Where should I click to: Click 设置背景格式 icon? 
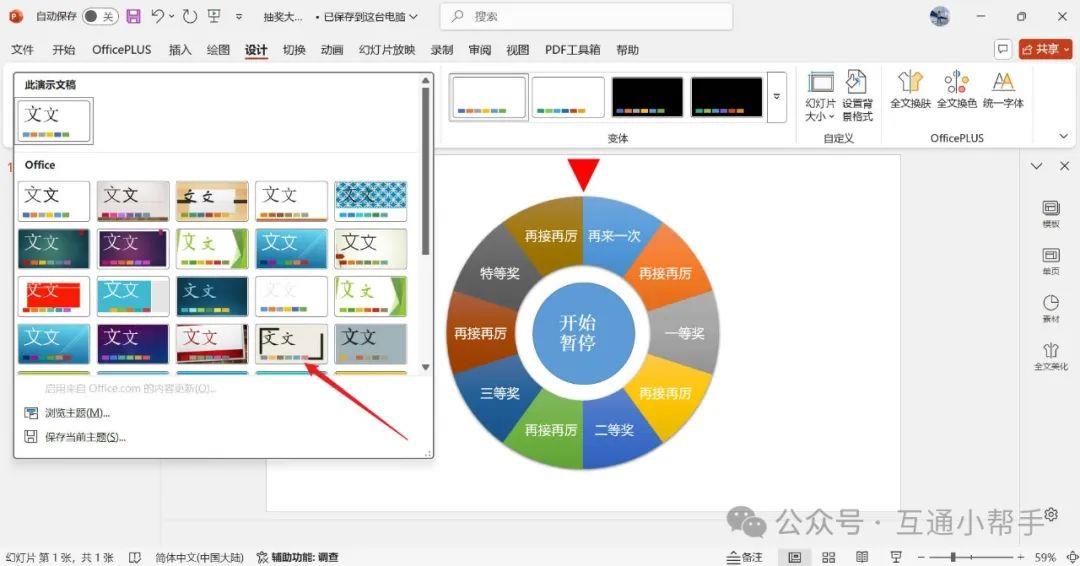click(x=857, y=96)
